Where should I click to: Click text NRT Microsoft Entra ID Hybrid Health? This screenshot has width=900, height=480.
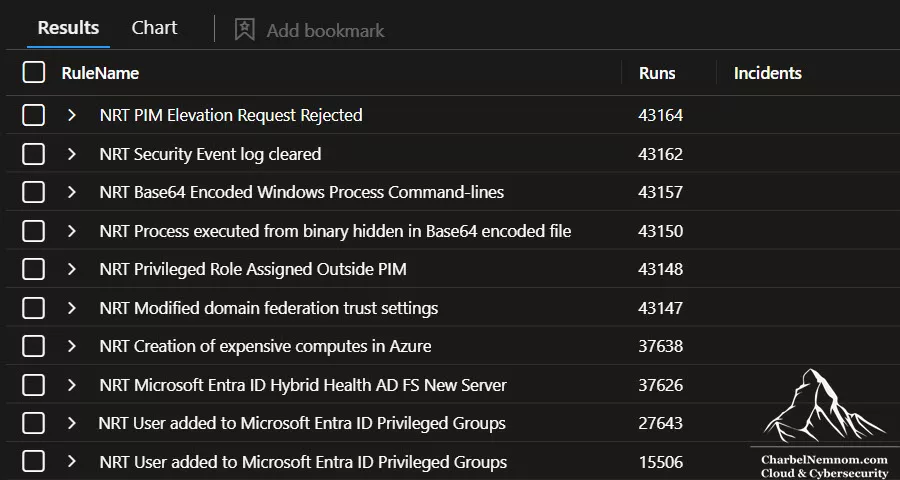click(303, 385)
